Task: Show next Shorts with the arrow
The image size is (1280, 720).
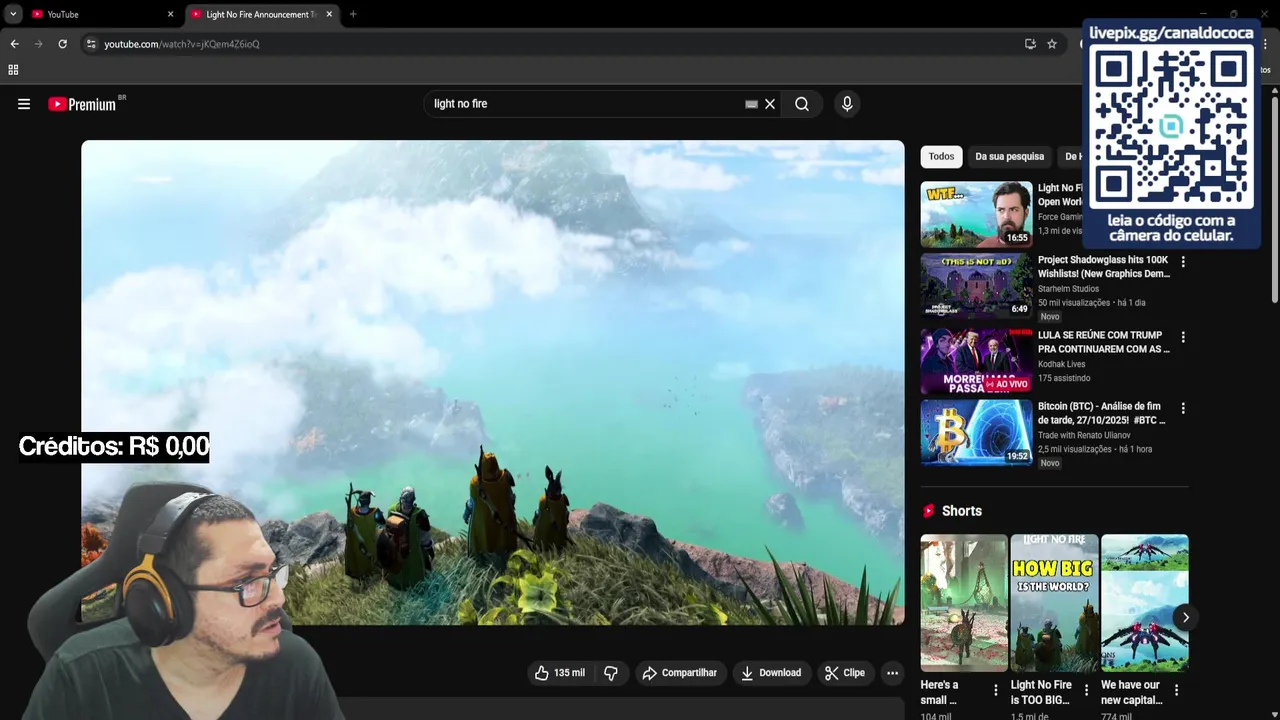Action: pyautogui.click(x=1185, y=617)
